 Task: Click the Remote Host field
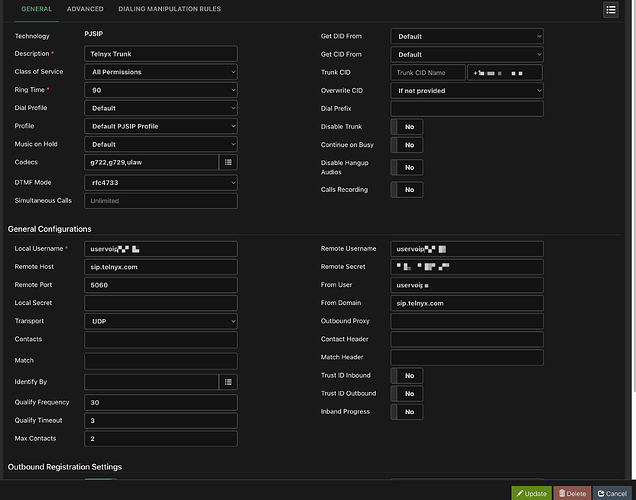(161, 267)
